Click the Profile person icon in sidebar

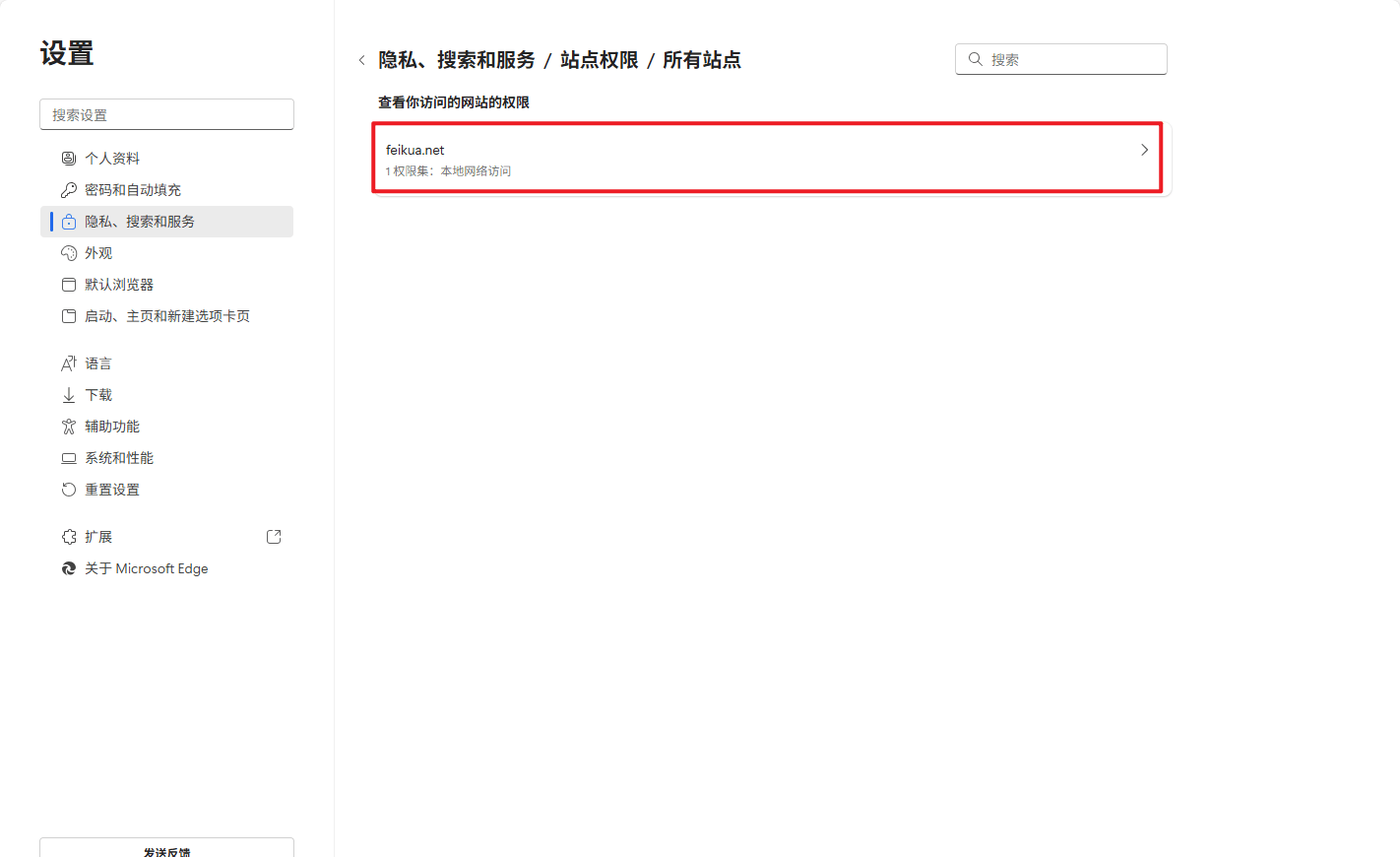[x=69, y=159]
